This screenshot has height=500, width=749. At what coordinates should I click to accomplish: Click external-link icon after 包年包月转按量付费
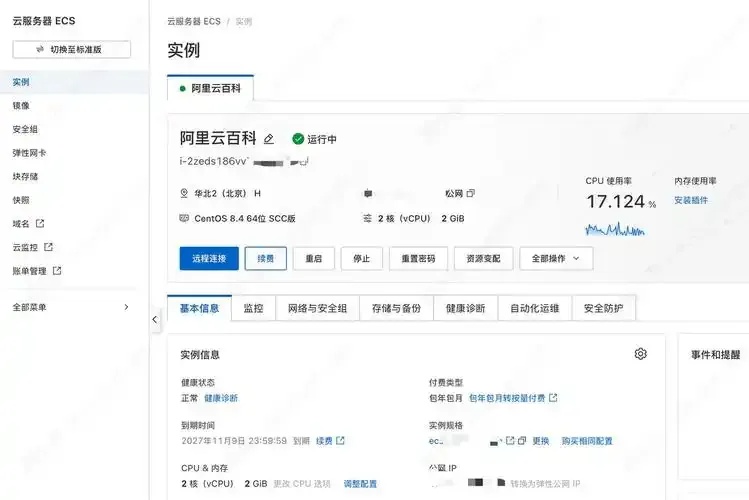[553, 398]
